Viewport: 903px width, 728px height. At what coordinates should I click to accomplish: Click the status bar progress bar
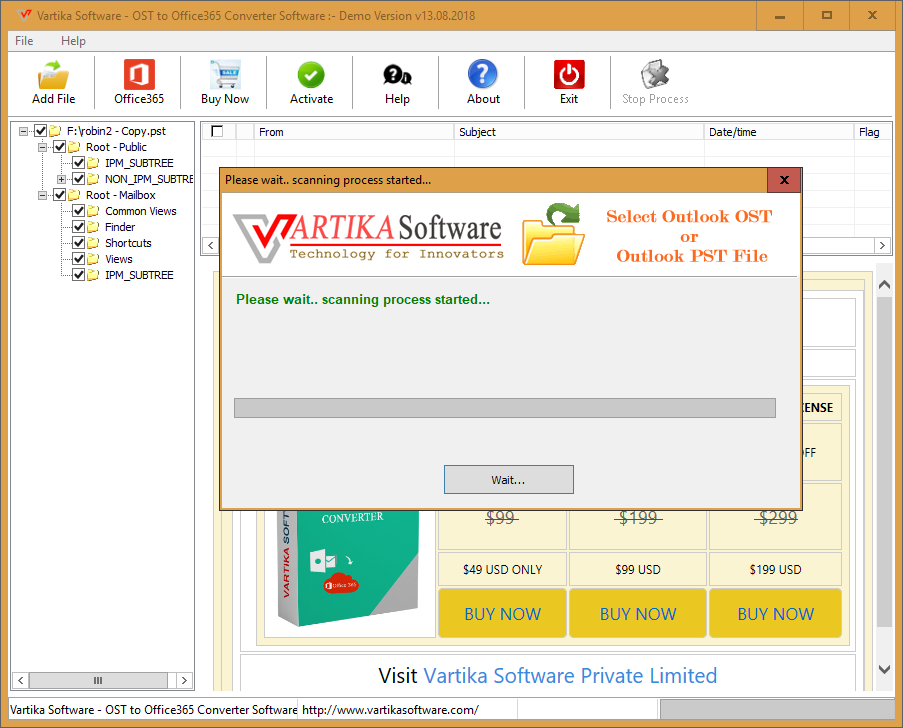tap(777, 710)
